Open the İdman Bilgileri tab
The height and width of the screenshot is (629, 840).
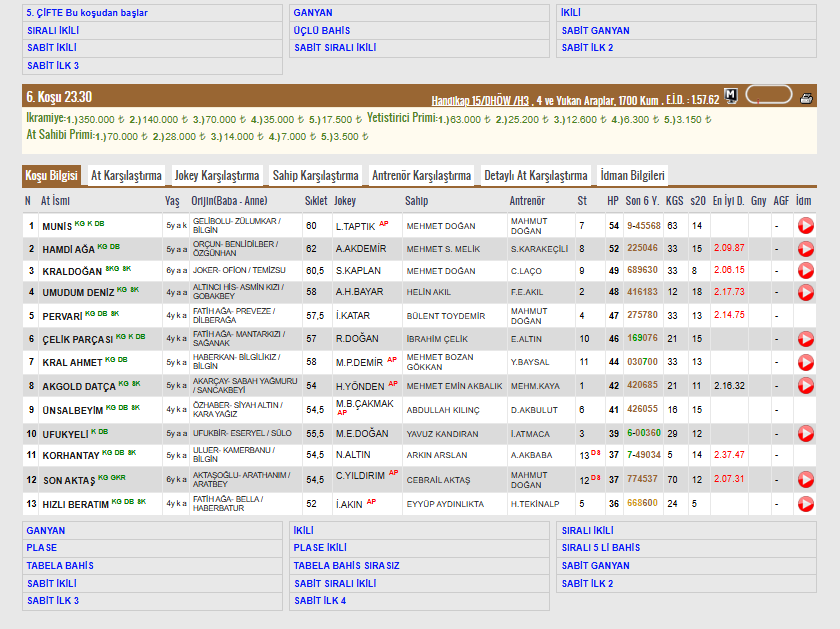click(633, 175)
